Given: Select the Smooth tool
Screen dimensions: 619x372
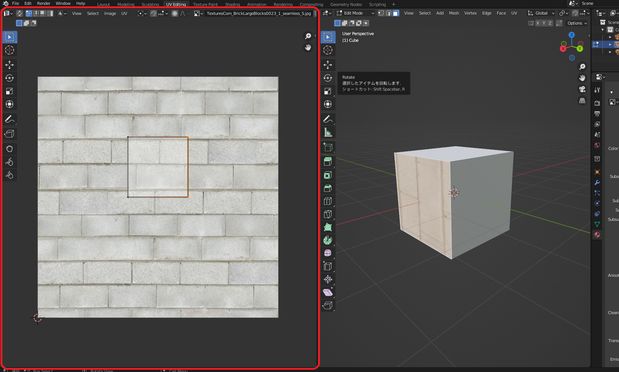Looking at the screenshot, I should tap(328, 253).
